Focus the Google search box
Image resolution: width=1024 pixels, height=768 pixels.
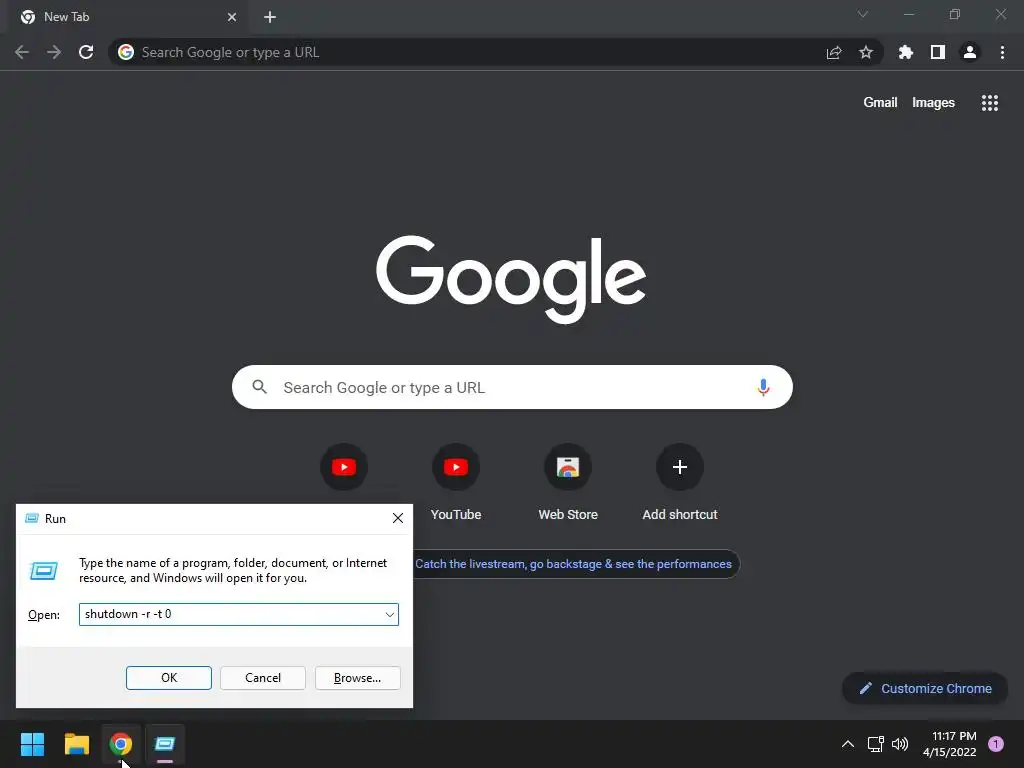512,387
